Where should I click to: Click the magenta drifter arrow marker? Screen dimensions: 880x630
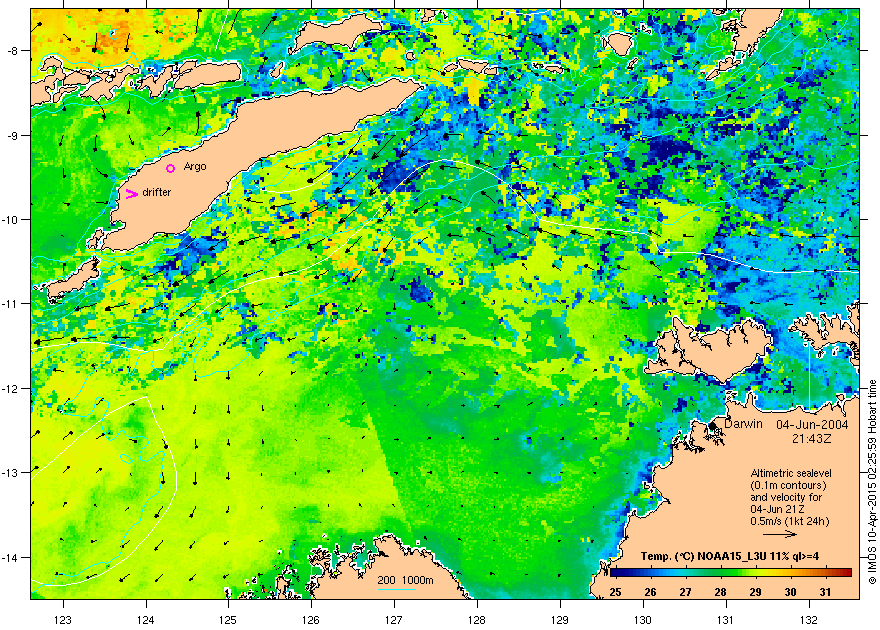[x=131, y=194]
